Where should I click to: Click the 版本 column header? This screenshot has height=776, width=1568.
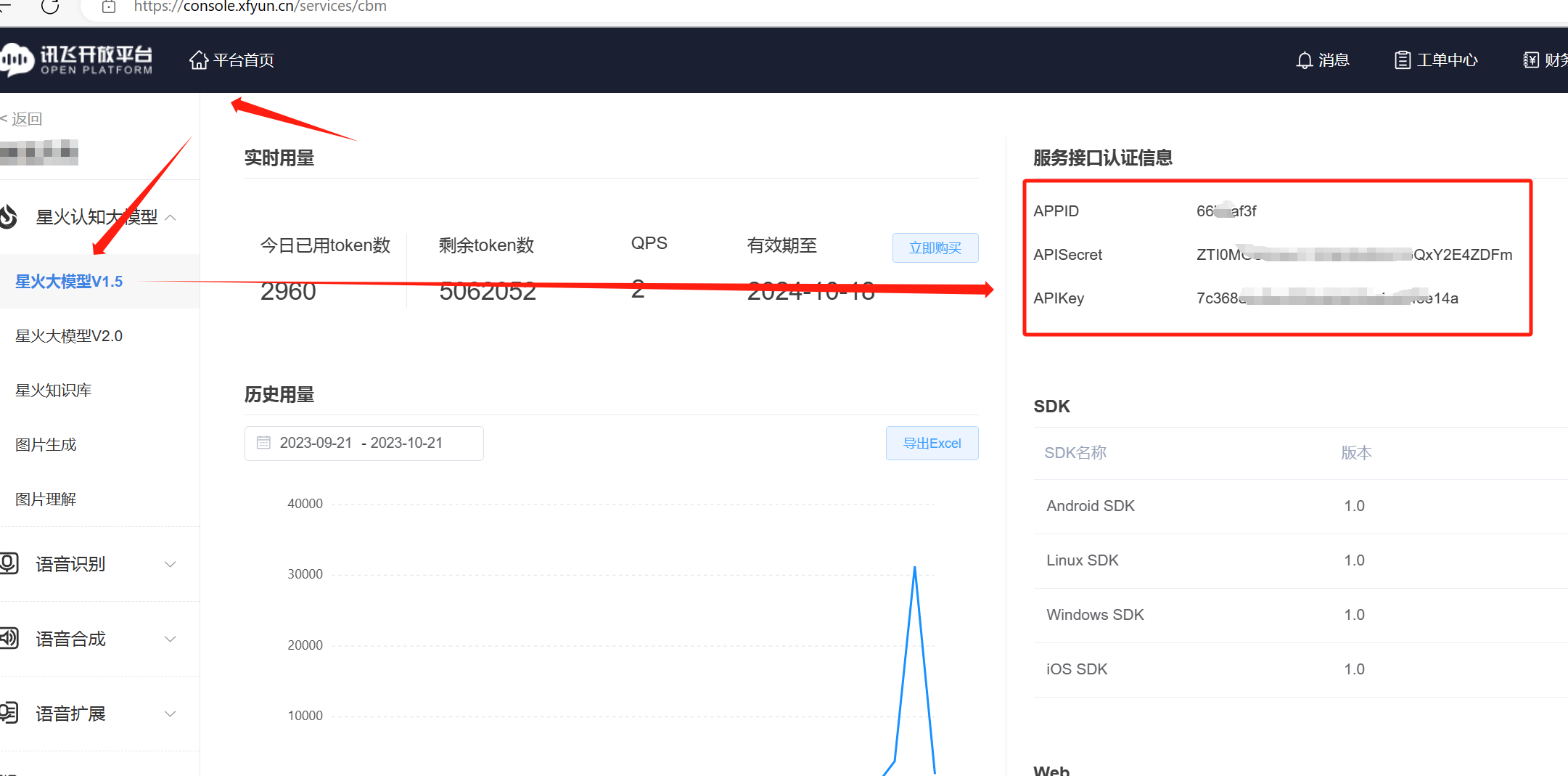pos(1356,453)
